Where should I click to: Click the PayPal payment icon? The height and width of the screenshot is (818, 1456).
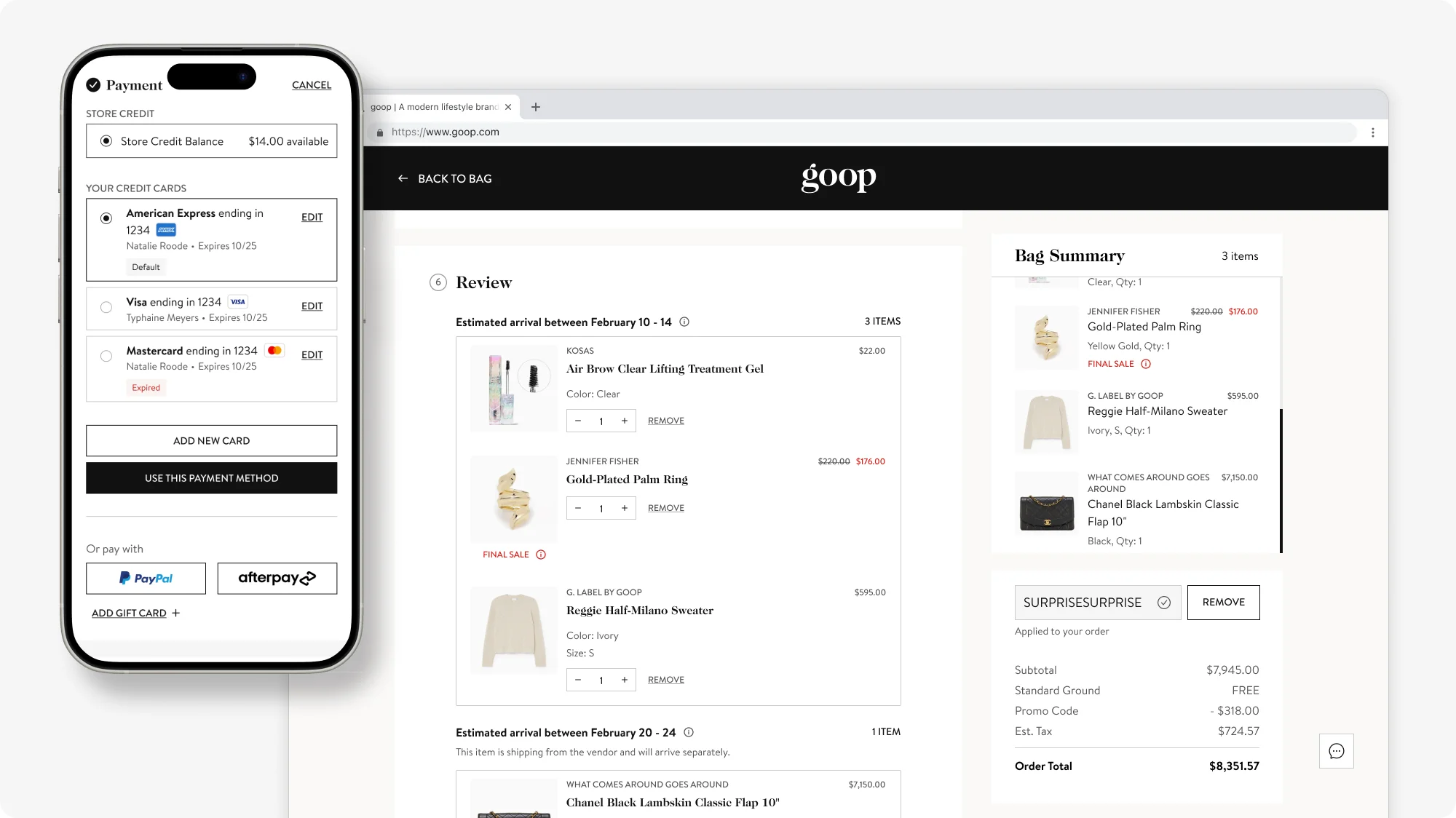(x=145, y=577)
